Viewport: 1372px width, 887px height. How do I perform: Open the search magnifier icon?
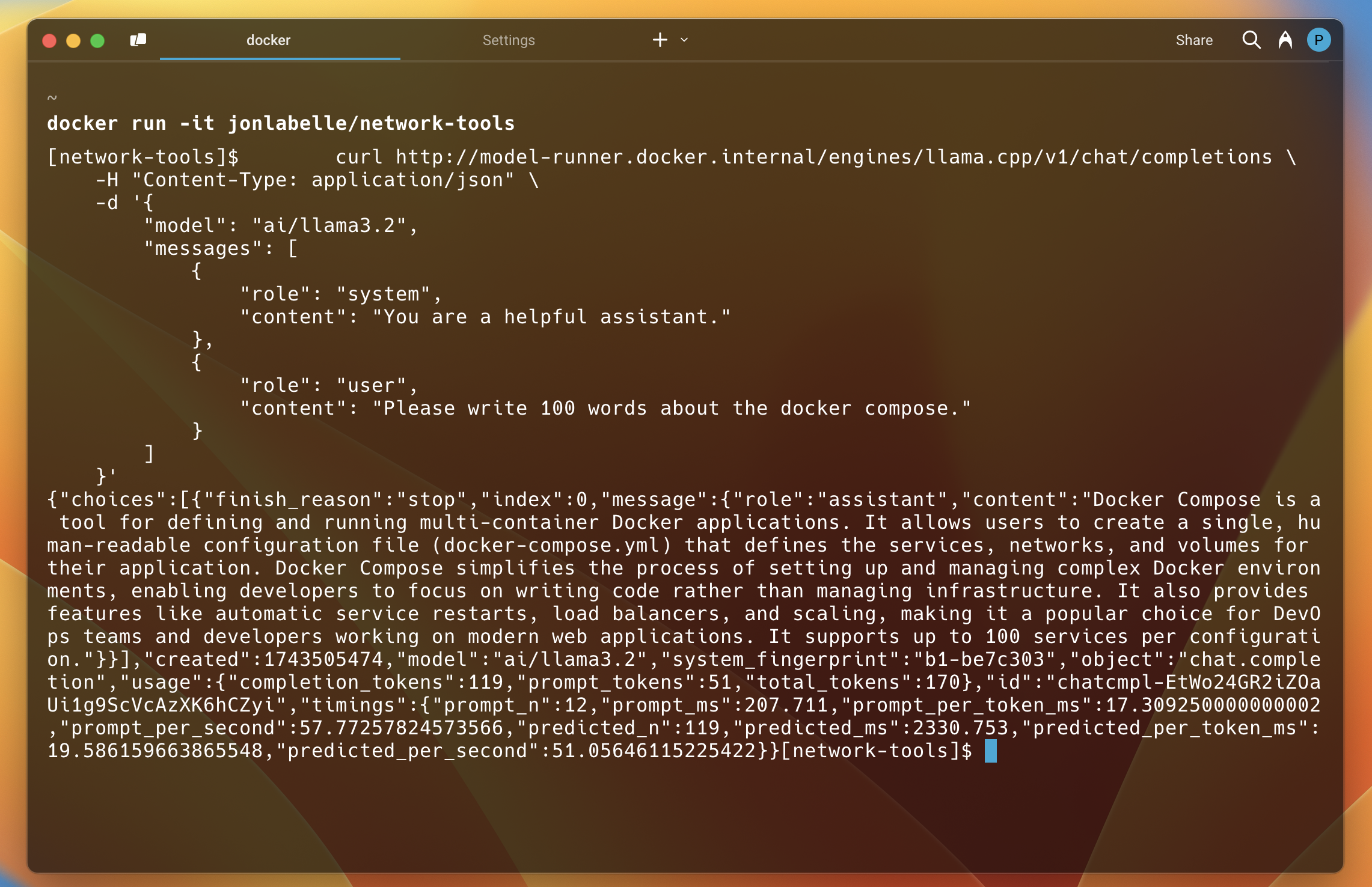click(x=1251, y=40)
